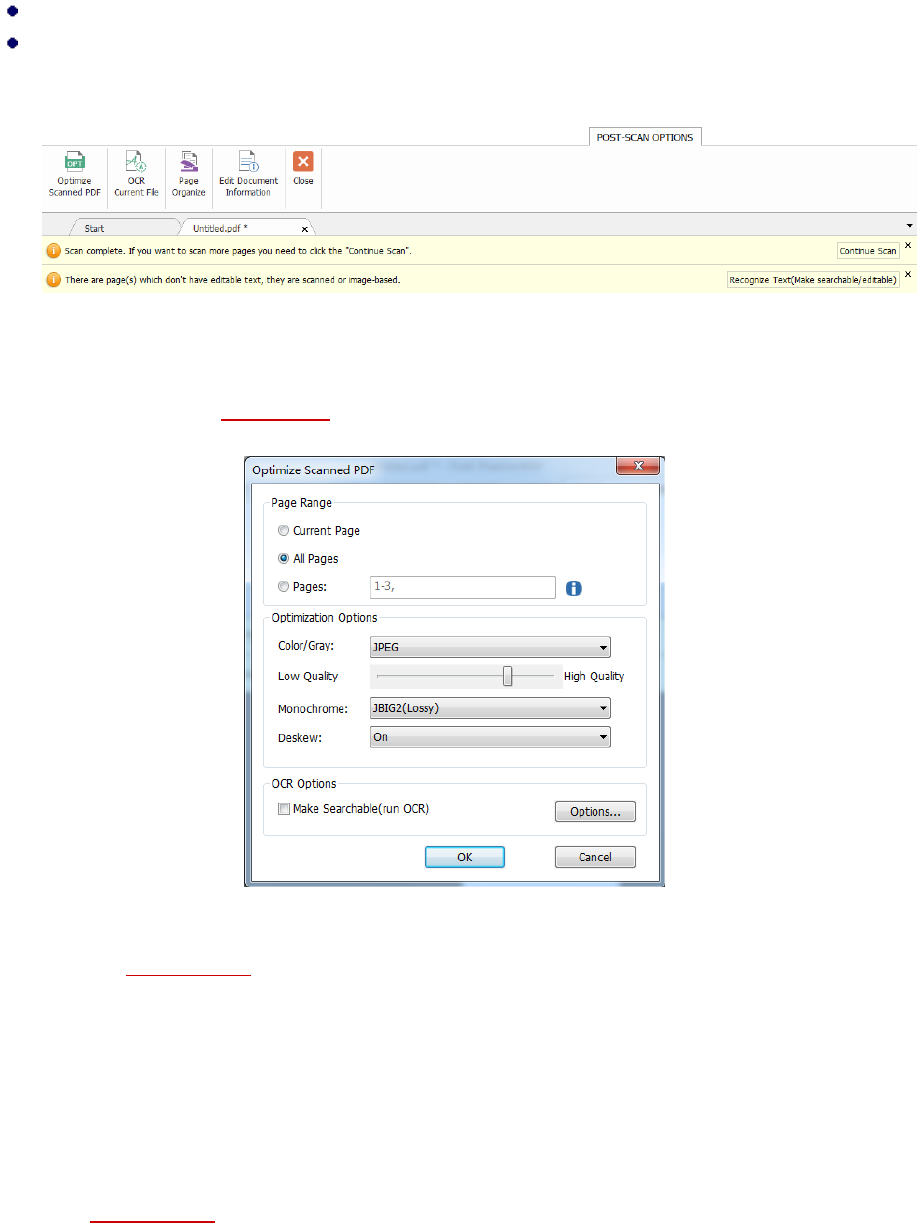Close the Untitled.pdf tab with its X
This screenshot has width=917, height=1223.
pyautogui.click(x=305, y=229)
